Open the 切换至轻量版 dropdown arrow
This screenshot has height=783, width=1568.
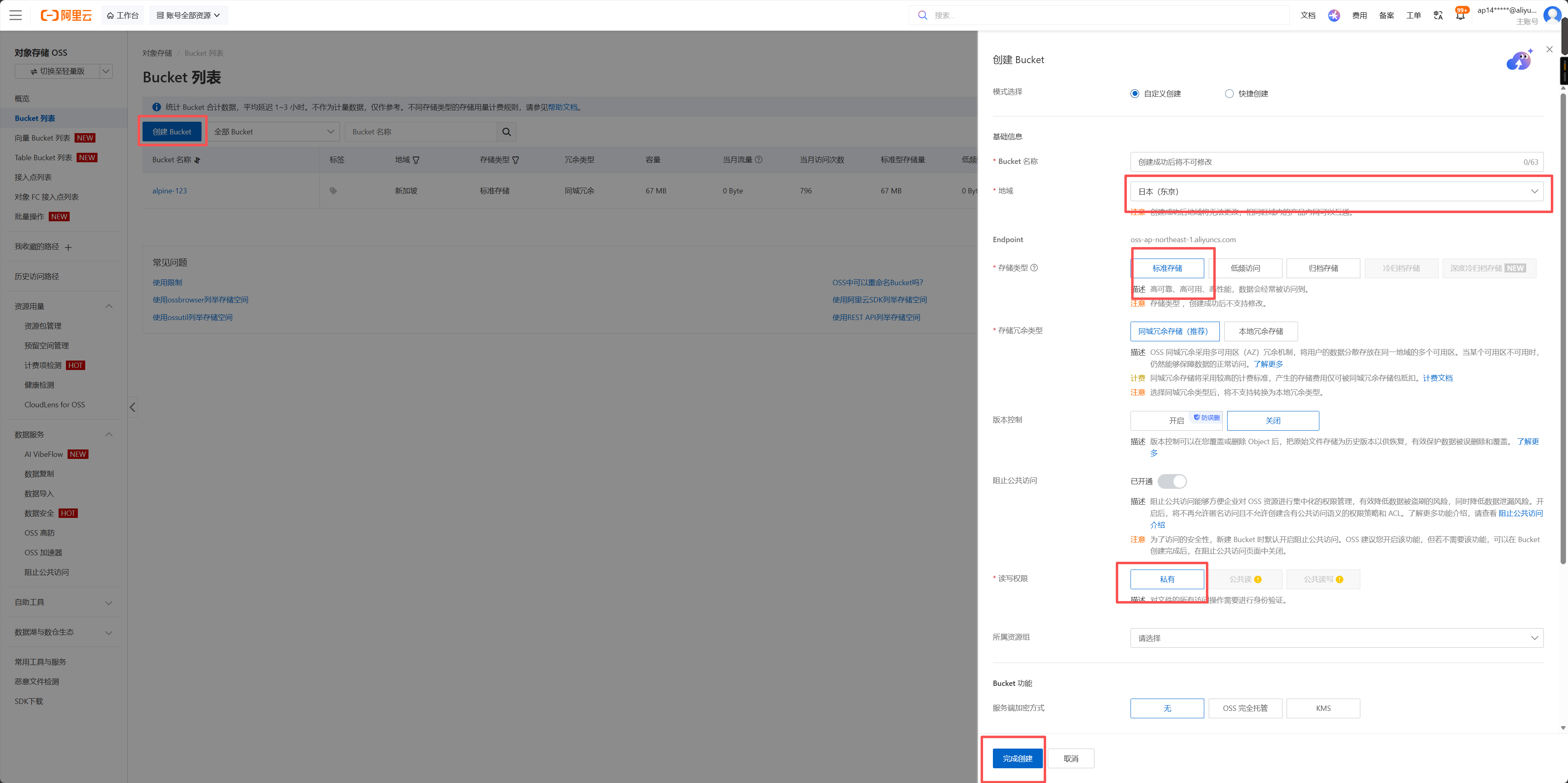(x=106, y=71)
